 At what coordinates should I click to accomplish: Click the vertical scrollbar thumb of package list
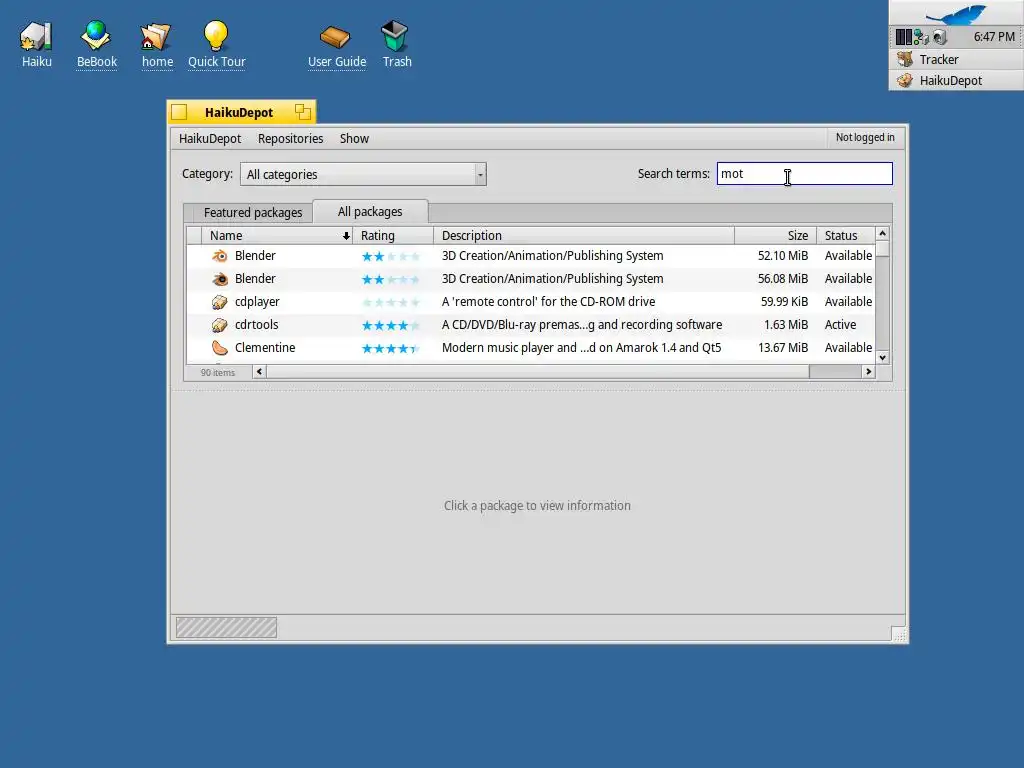pos(882,249)
